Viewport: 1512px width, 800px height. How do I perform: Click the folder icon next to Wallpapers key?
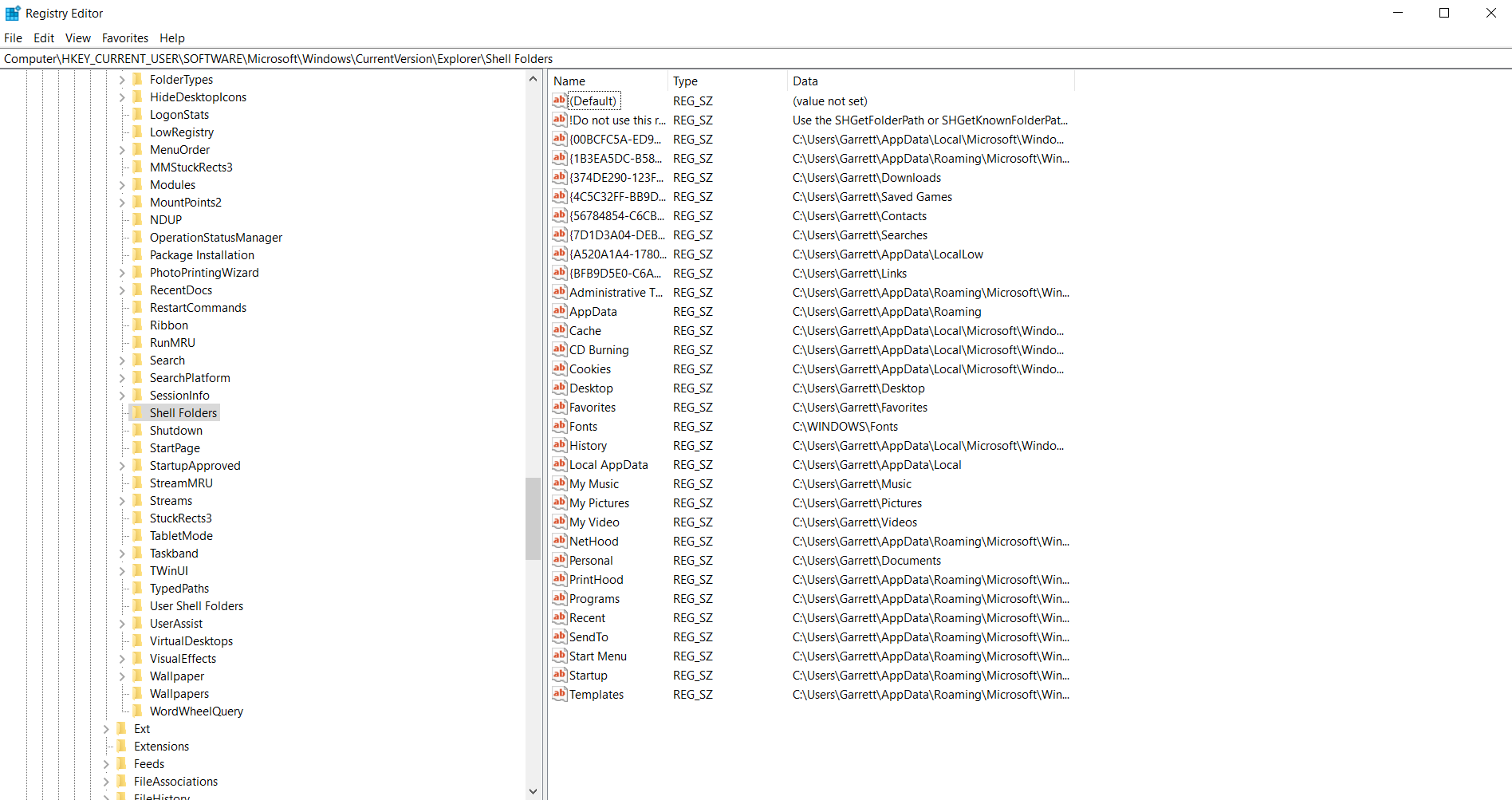click(137, 693)
